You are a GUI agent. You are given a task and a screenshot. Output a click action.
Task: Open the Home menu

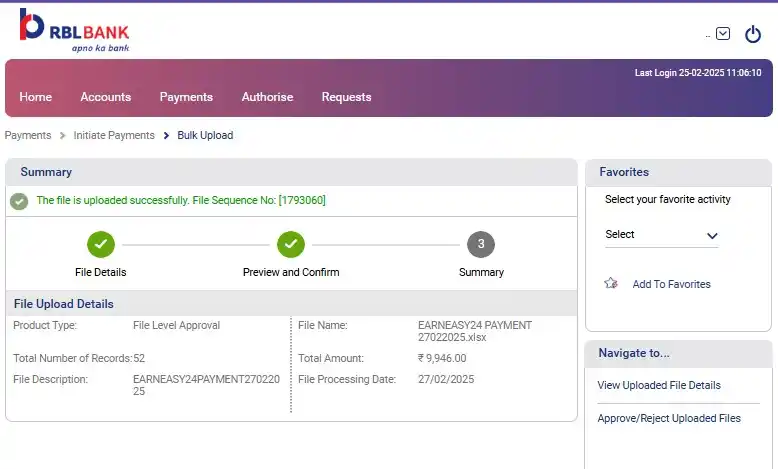(36, 97)
